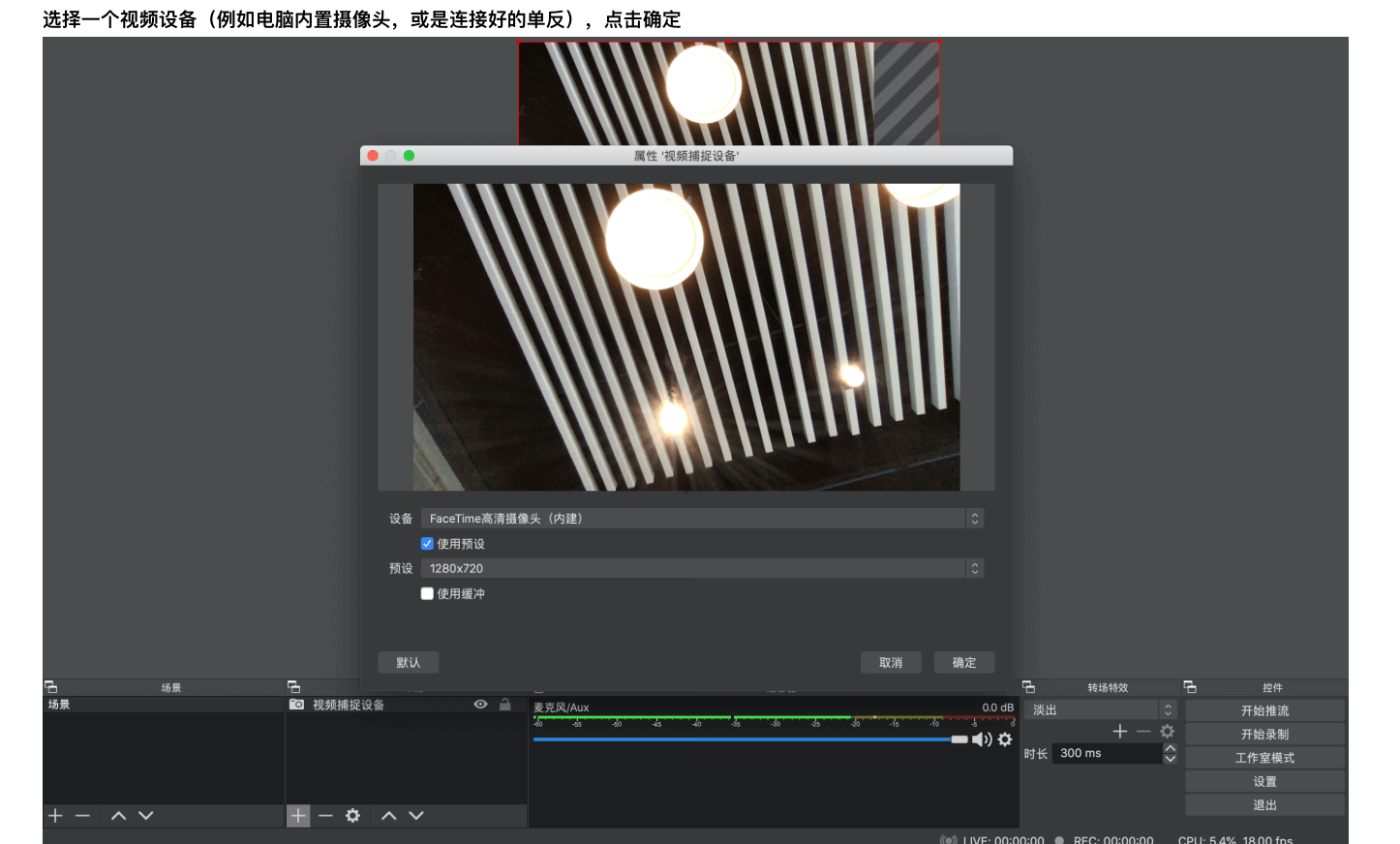Click the camera icon of 视频捕捉设备
This screenshot has width=1400, height=844.
(x=297, y=705)
